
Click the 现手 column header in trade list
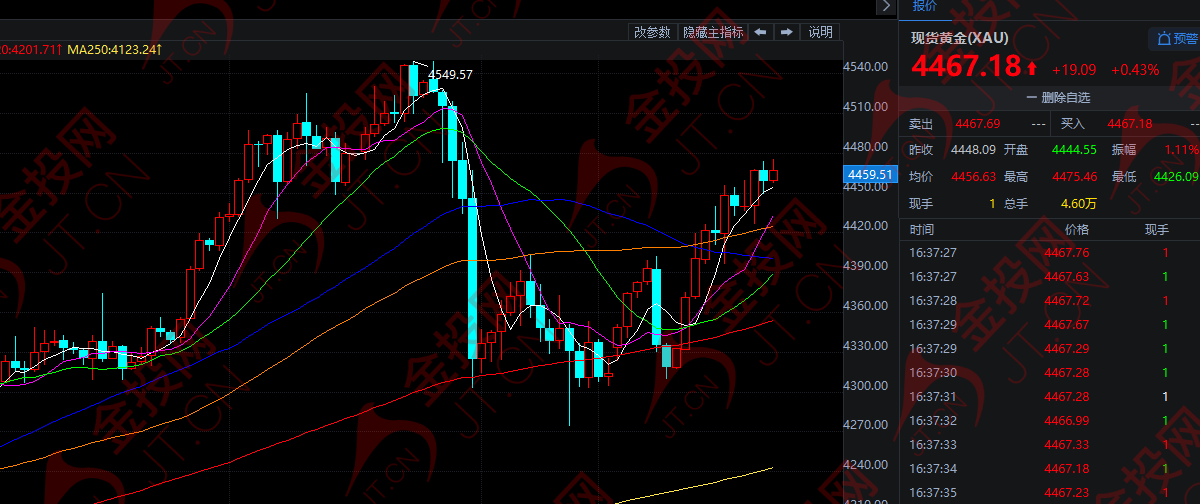coord(1156,230)
